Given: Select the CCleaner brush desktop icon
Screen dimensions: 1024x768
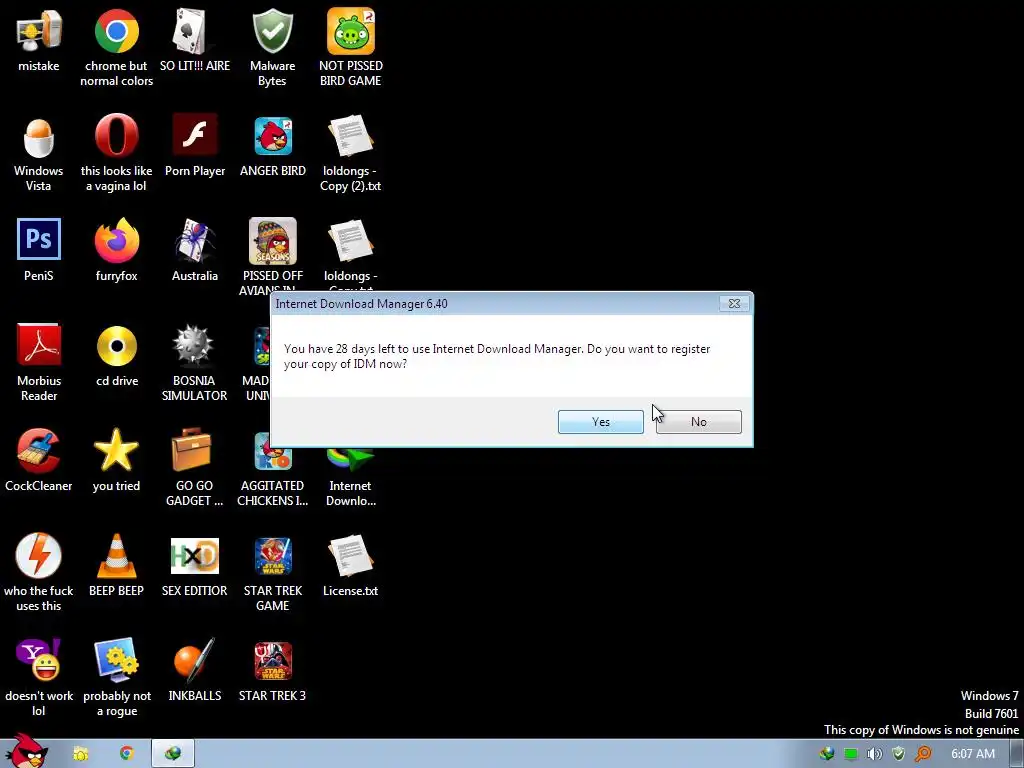Looking at the screenshot, I should point(39,460).
